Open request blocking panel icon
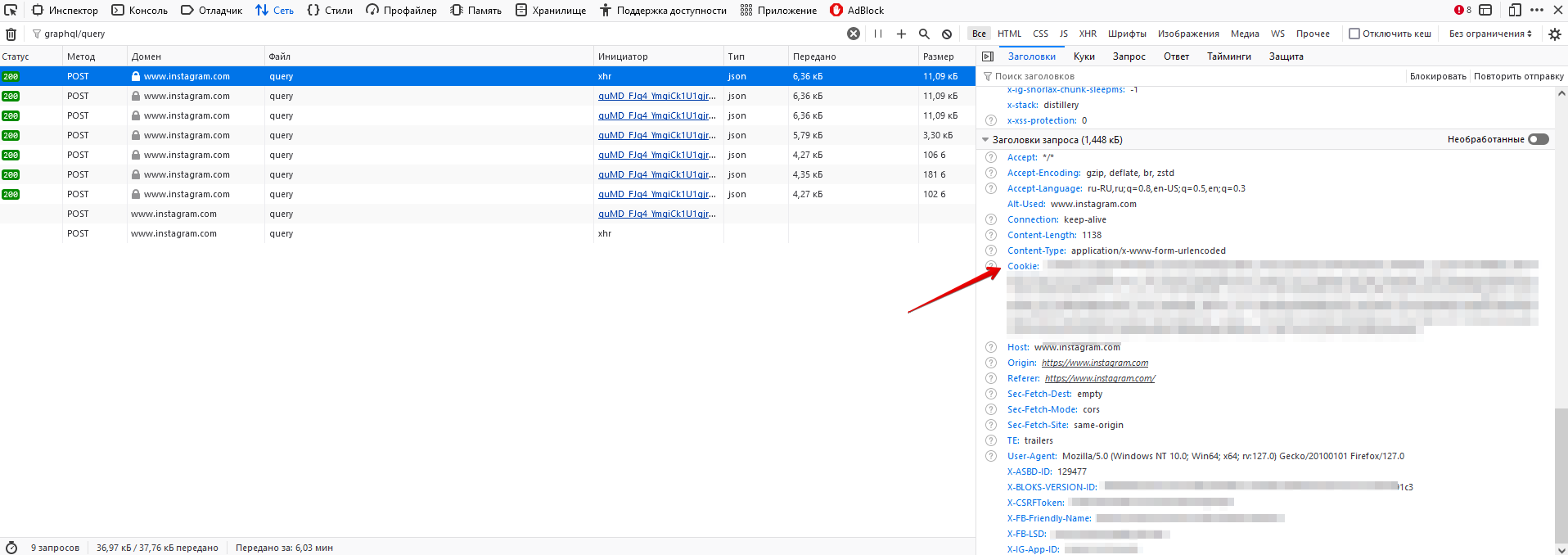 click(947, 34)
